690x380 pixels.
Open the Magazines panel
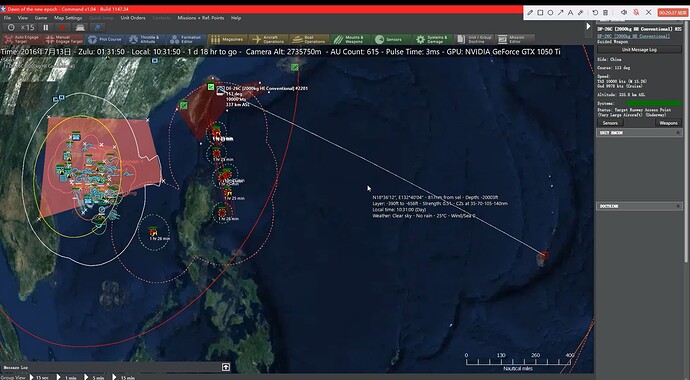pos(227,39)
